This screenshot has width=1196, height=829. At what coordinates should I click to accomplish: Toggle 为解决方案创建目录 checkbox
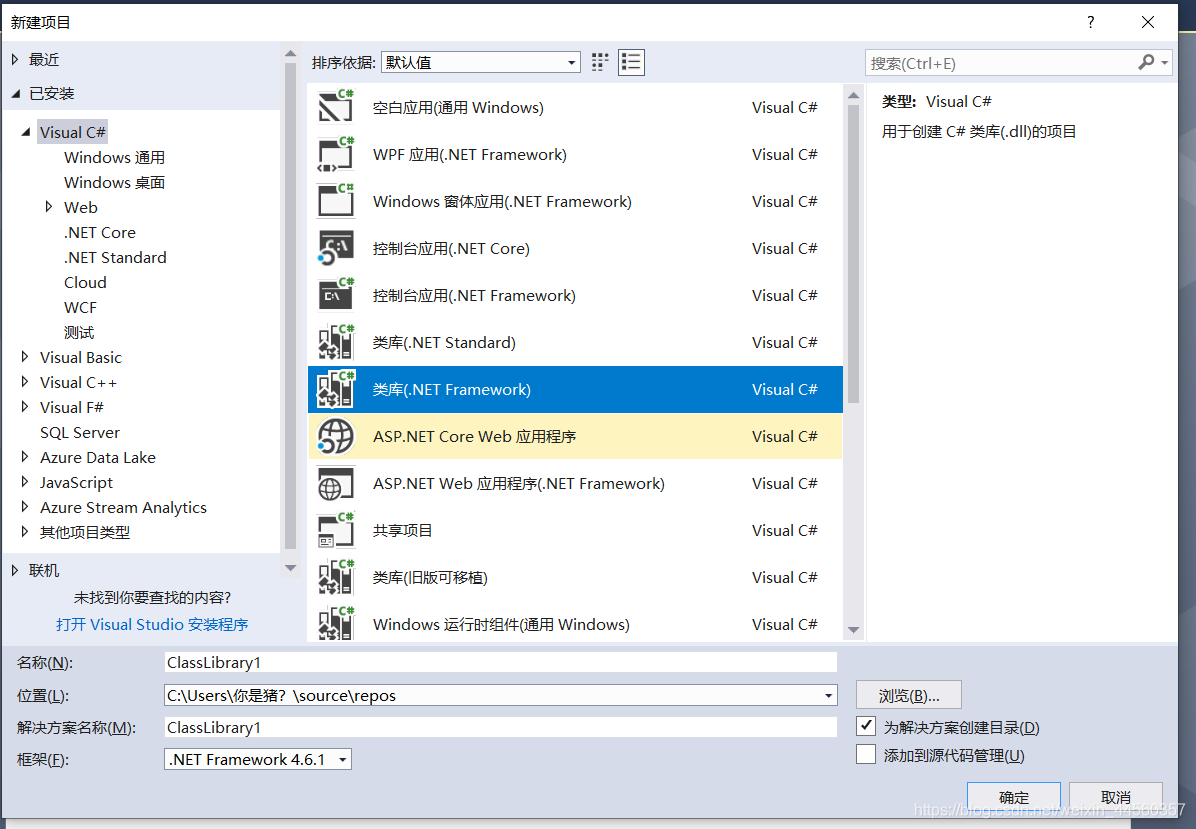click(866, 725)
